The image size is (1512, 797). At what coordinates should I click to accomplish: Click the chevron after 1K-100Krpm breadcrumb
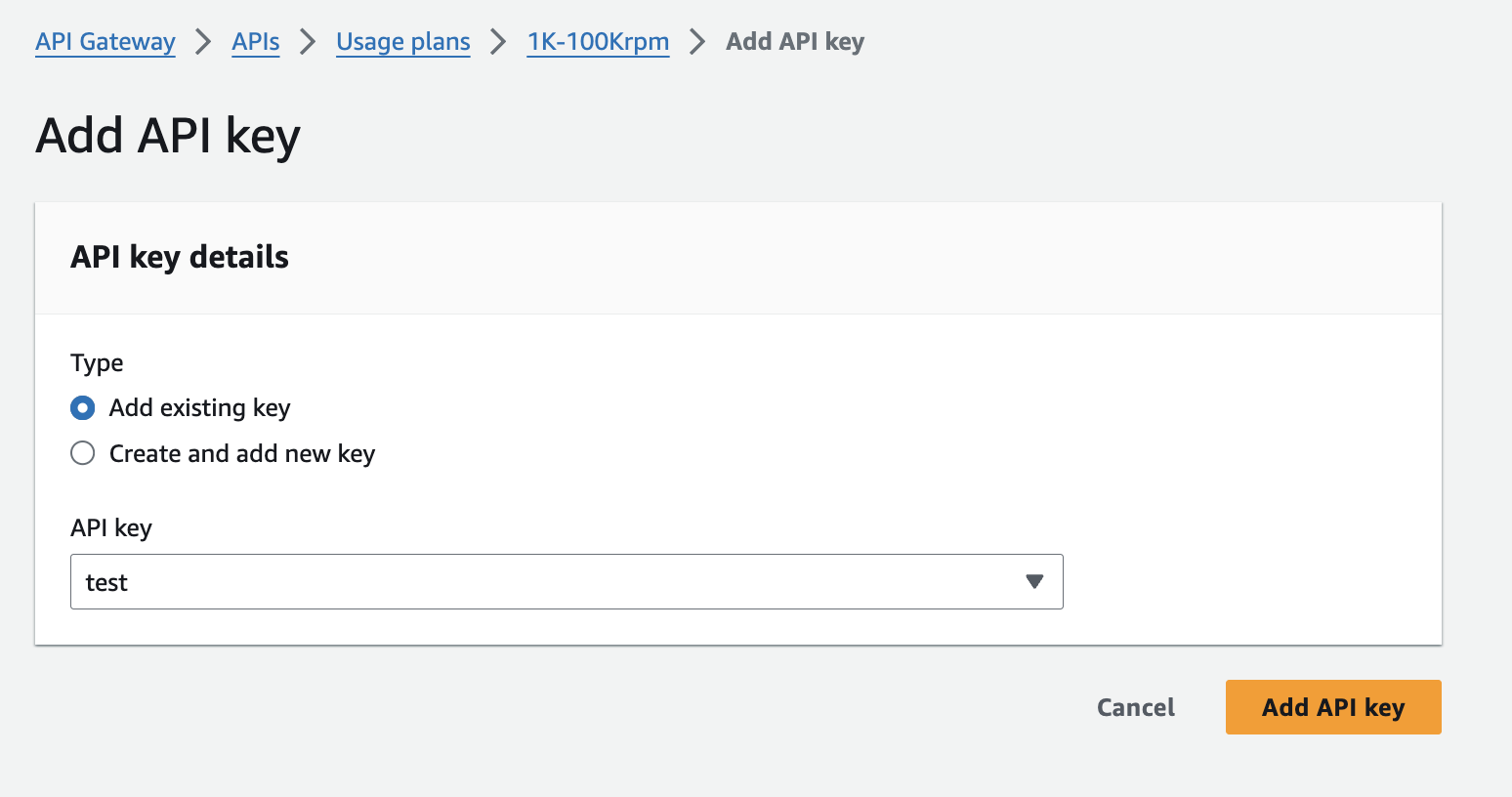[697, 42]
